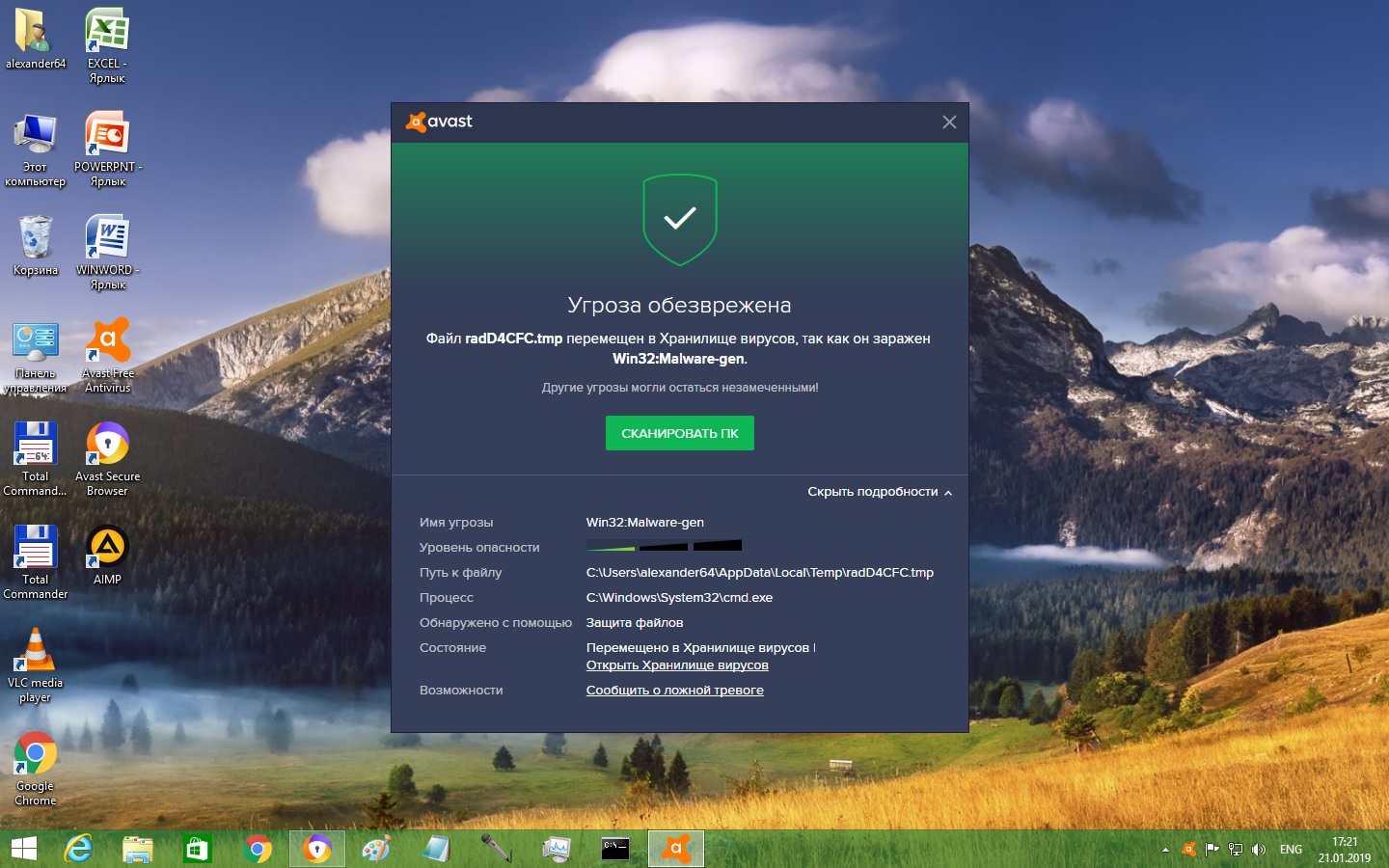The image size is (1389, 868).
Task: Click the Avast taskbar button
Action: point(676,849)
